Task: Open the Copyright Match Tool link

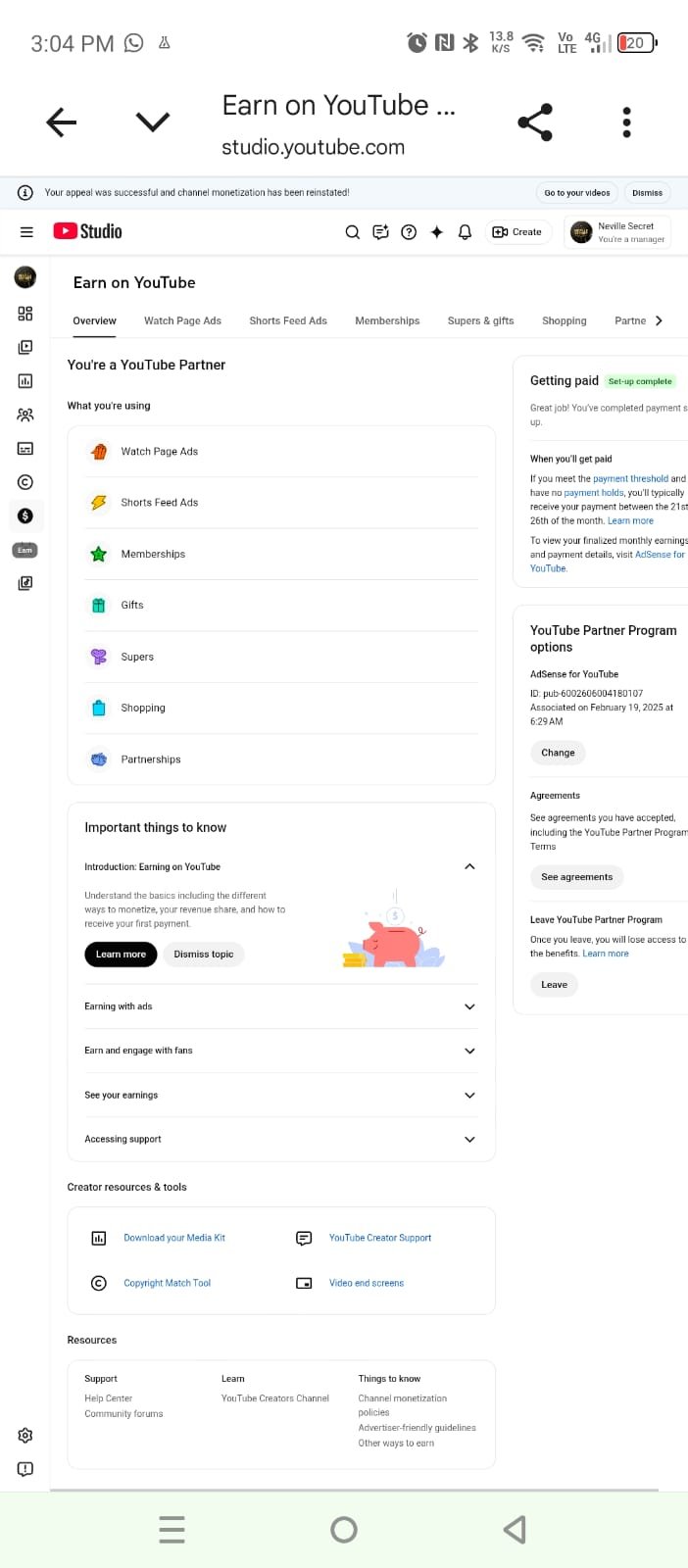Action: coord(167,1283)
